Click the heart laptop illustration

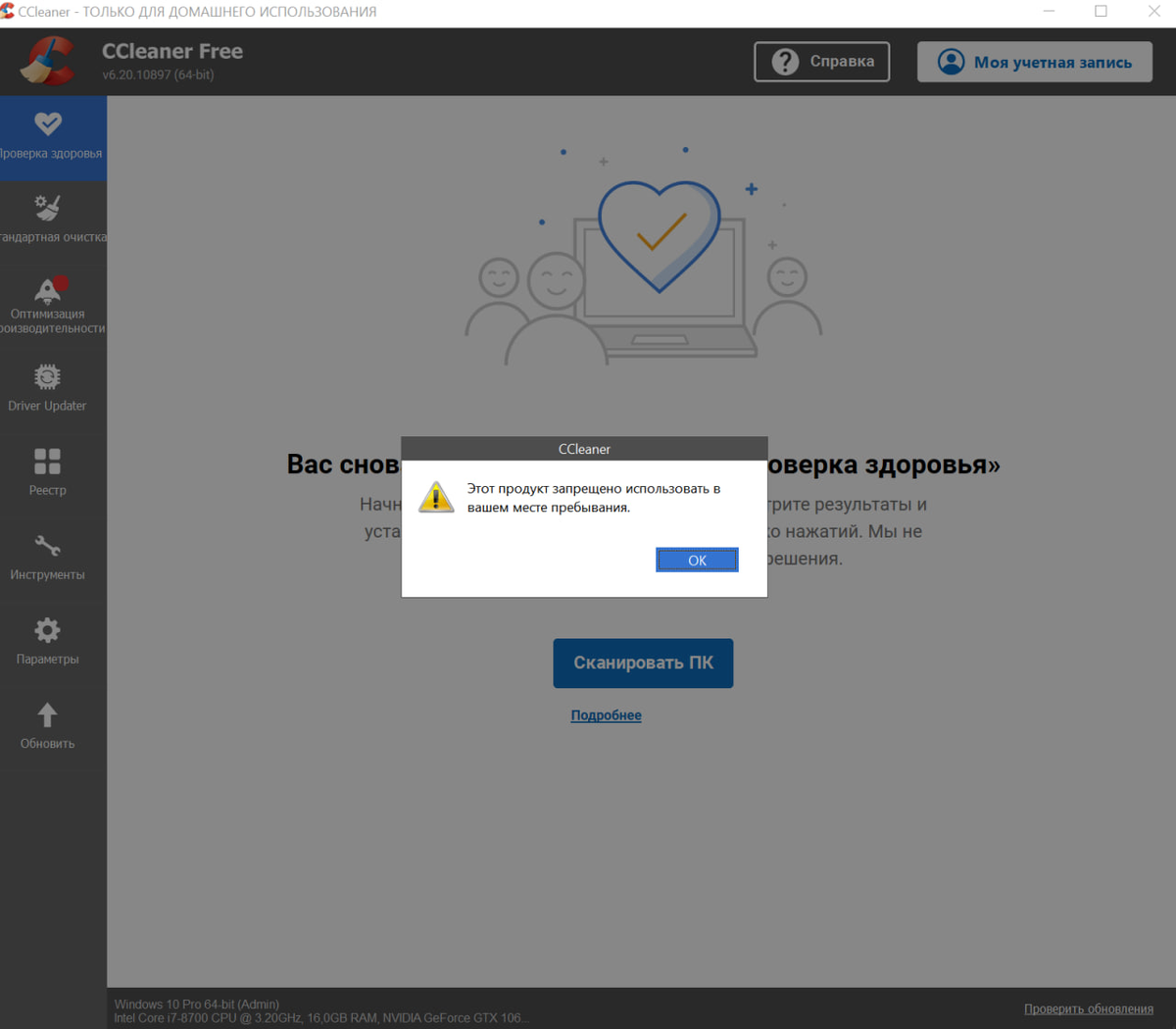point(643,255)
